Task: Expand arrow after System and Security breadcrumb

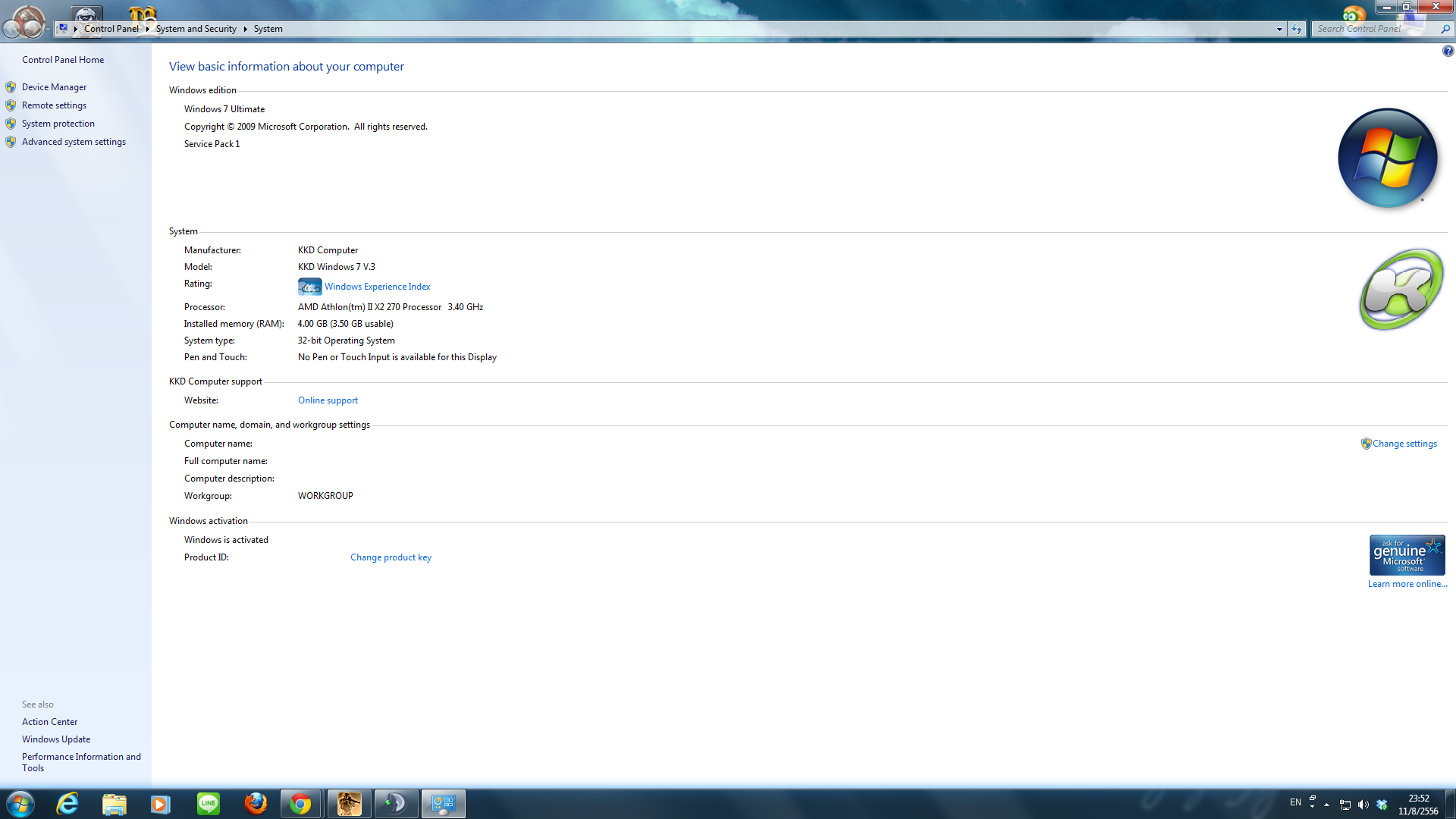Action: point(245,29)
